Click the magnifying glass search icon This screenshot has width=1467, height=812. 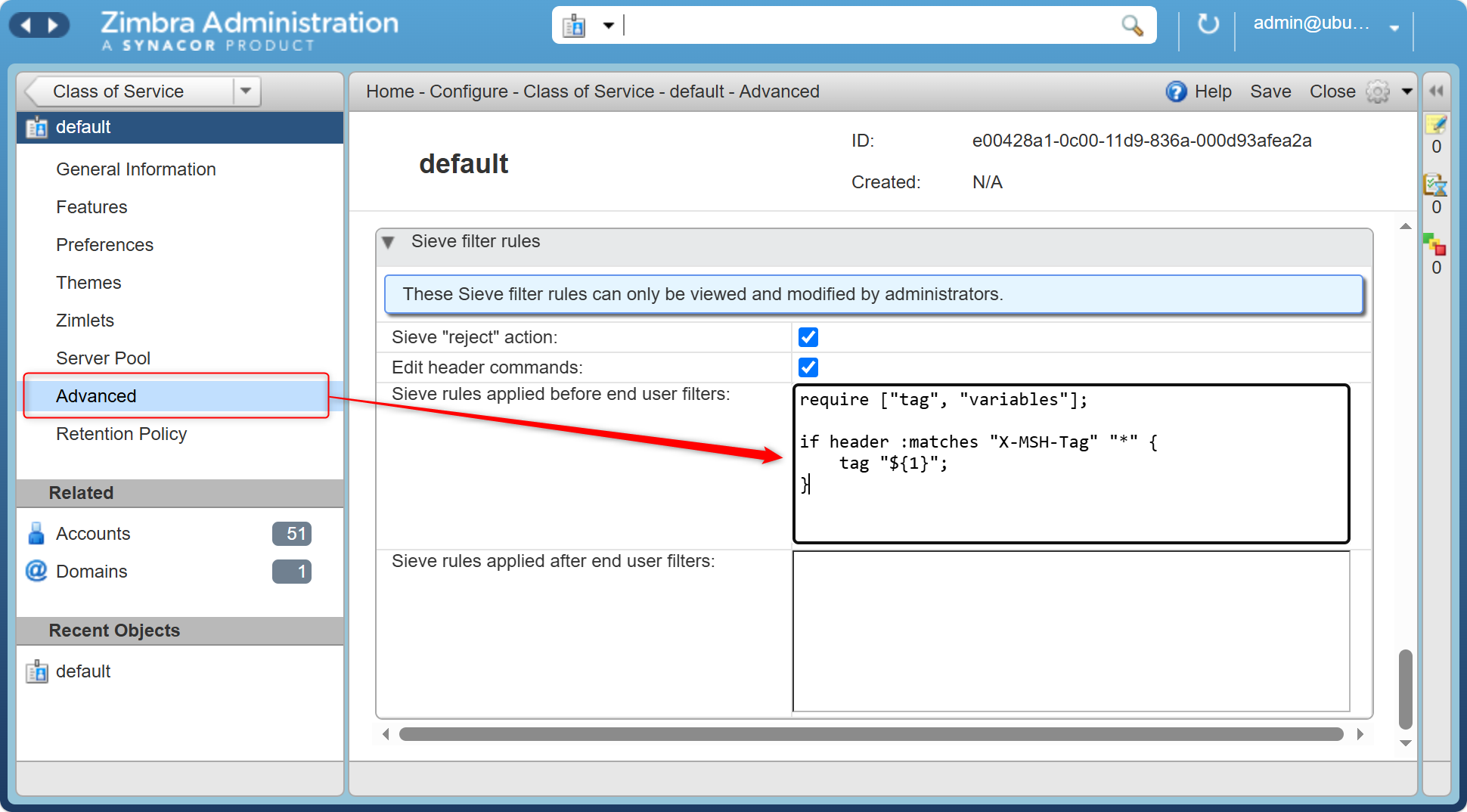coord(1132,26)
